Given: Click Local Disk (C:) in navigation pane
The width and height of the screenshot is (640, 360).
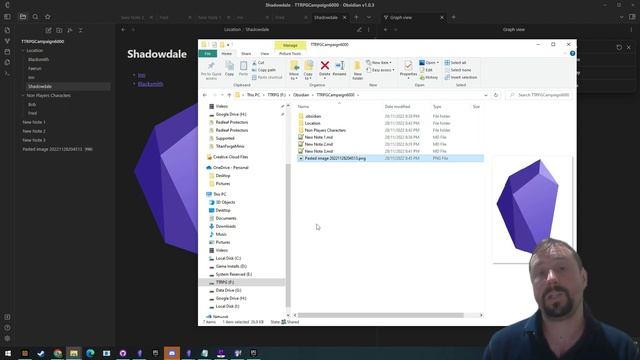Looking at the screenshot, I should [228, 258].
